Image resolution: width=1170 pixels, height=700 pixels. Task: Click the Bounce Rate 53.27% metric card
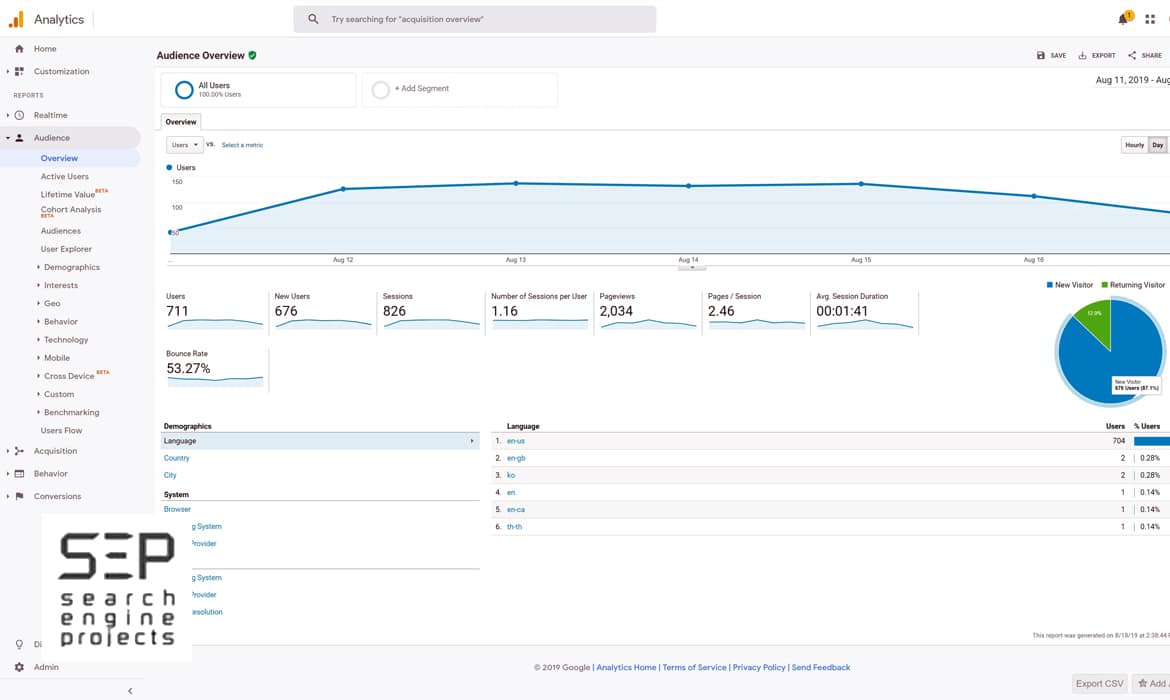coord(215,368)
